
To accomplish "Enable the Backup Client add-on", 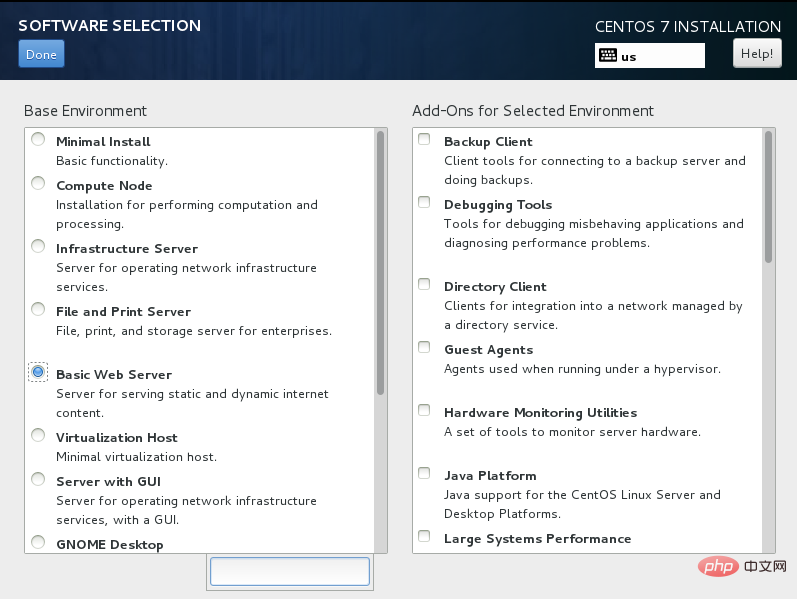I will [x=424, y=140].
